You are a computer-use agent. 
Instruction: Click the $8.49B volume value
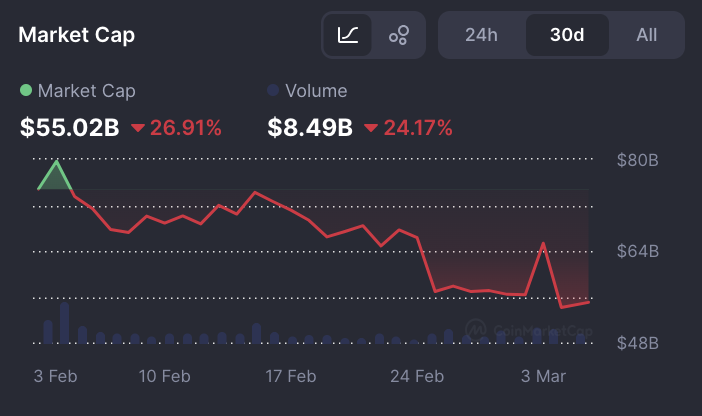pos(310,128)
